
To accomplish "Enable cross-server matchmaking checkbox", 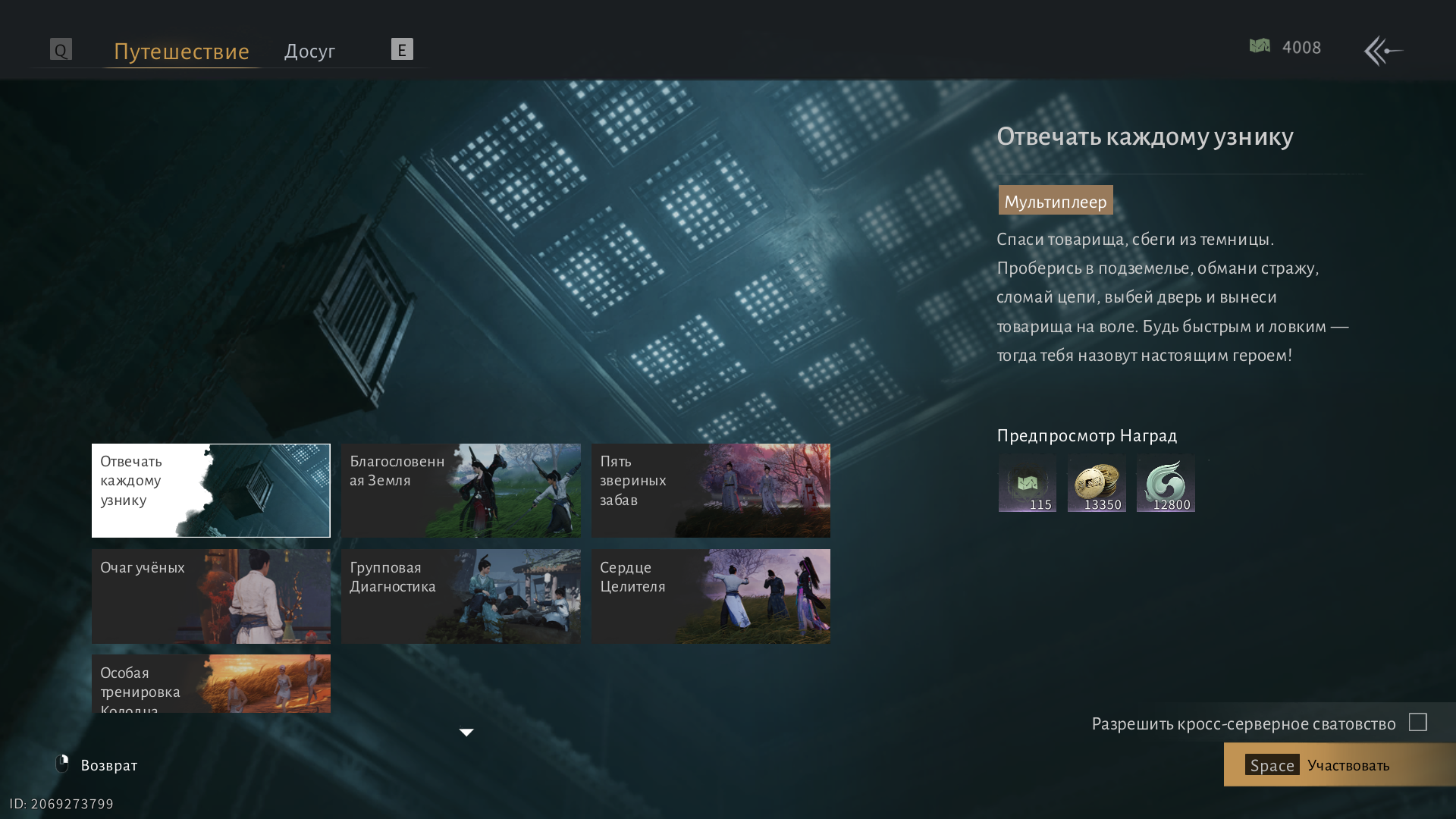I will [x=1417, y=722].
